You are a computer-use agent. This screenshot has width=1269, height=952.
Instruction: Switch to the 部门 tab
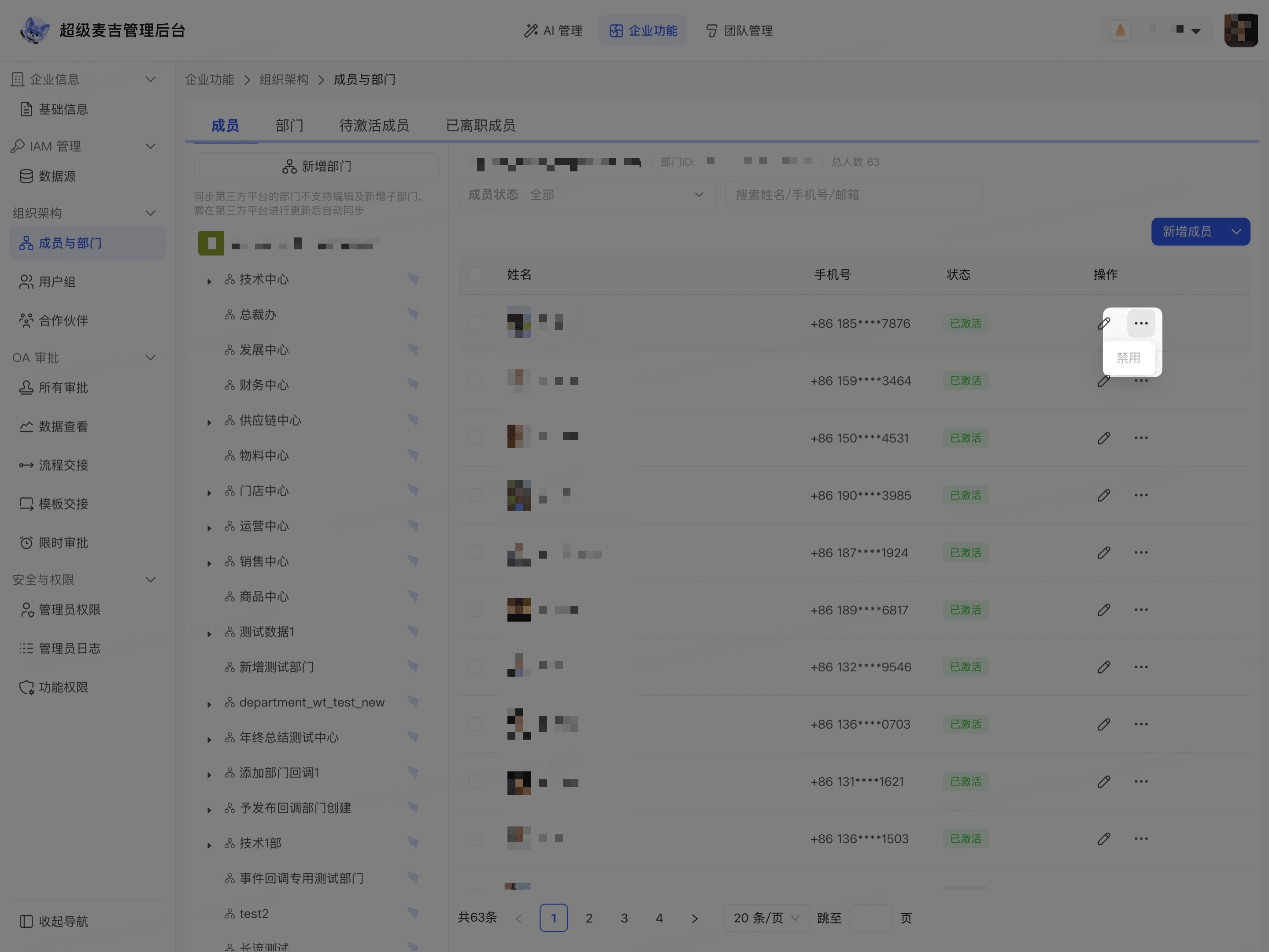289,125
